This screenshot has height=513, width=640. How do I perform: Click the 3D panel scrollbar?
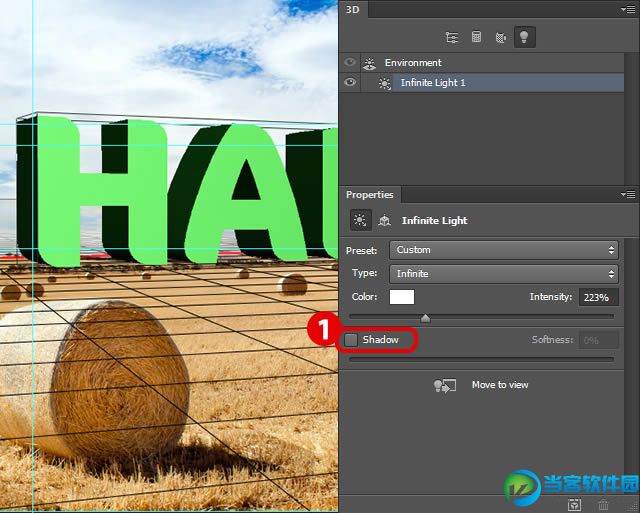click(x=631, y=118)
